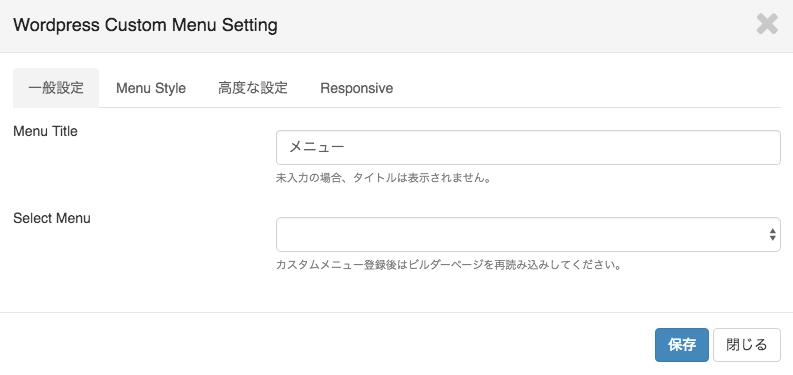Select the Responsive tab
The image size is (793, 375).
[x=357, y=88]
